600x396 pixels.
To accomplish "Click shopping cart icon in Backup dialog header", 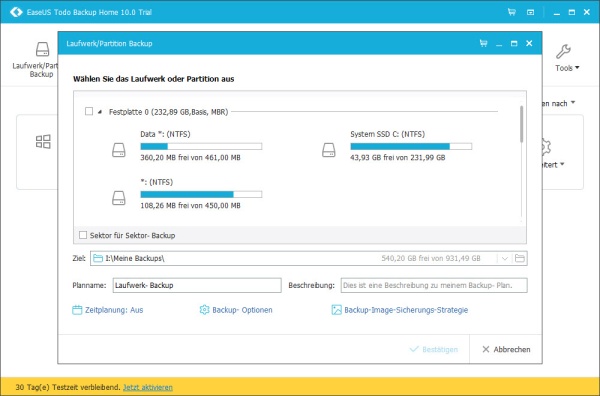I will [484, 43].
